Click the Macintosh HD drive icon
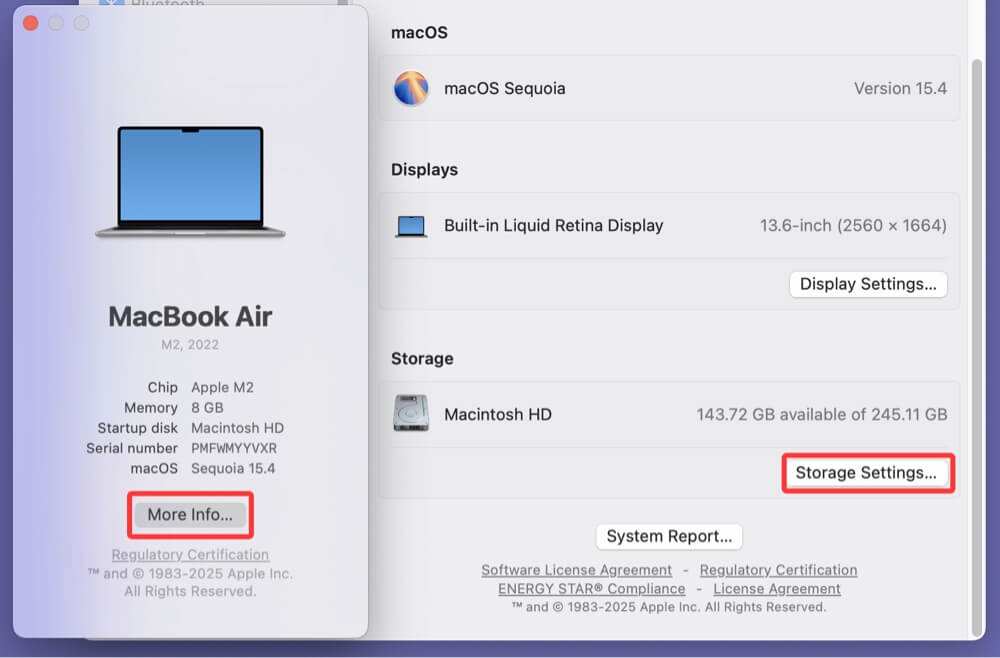Screen dimensions: 1000x658 pos(411,414)
